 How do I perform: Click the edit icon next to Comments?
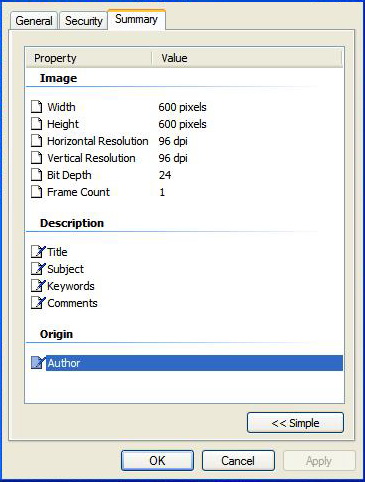pyautogui.click(x=38, y=303)
